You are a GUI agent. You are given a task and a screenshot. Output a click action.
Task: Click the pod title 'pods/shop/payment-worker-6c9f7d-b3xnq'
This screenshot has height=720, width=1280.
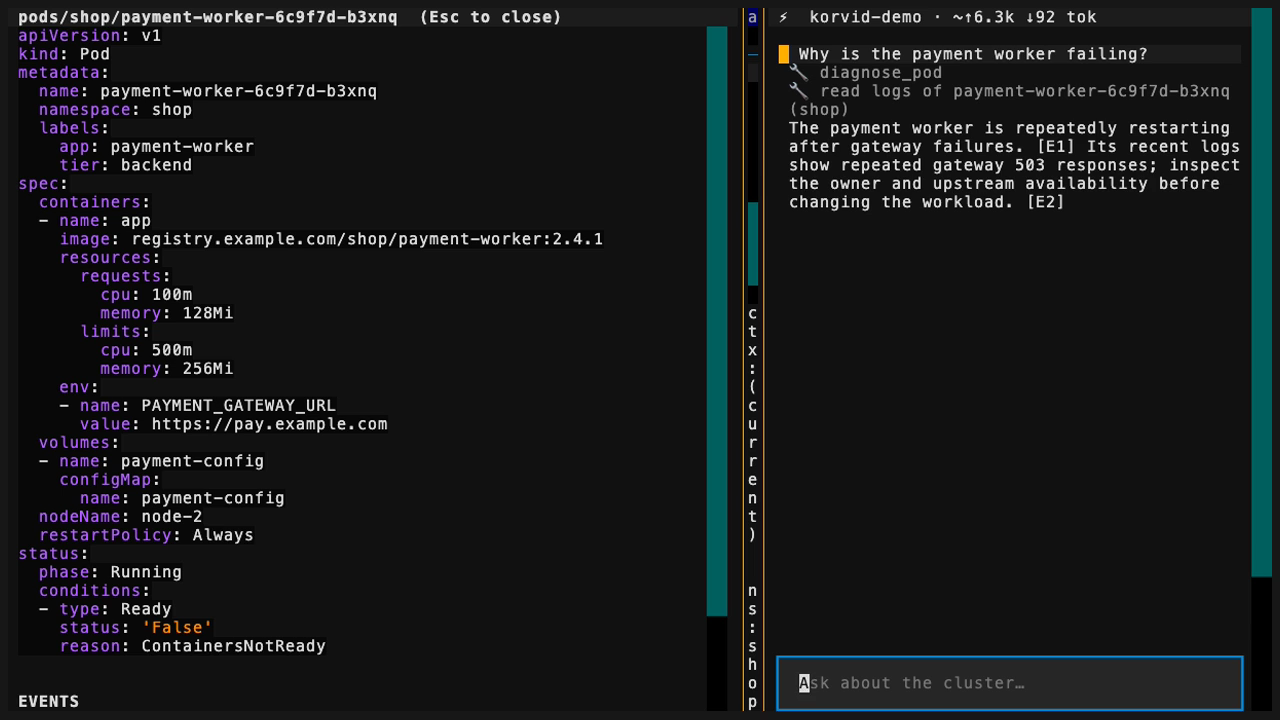[x=207, y=17]
